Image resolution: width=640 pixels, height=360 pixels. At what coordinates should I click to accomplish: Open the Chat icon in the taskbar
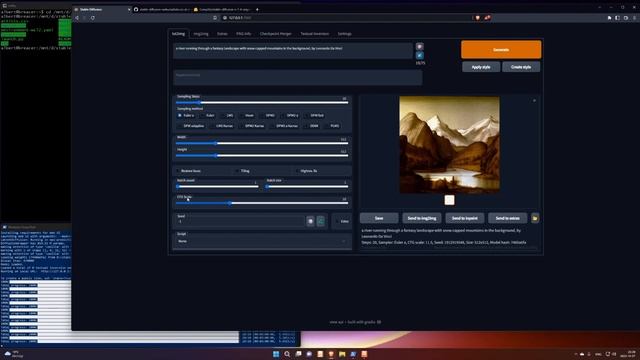(309, 354)
